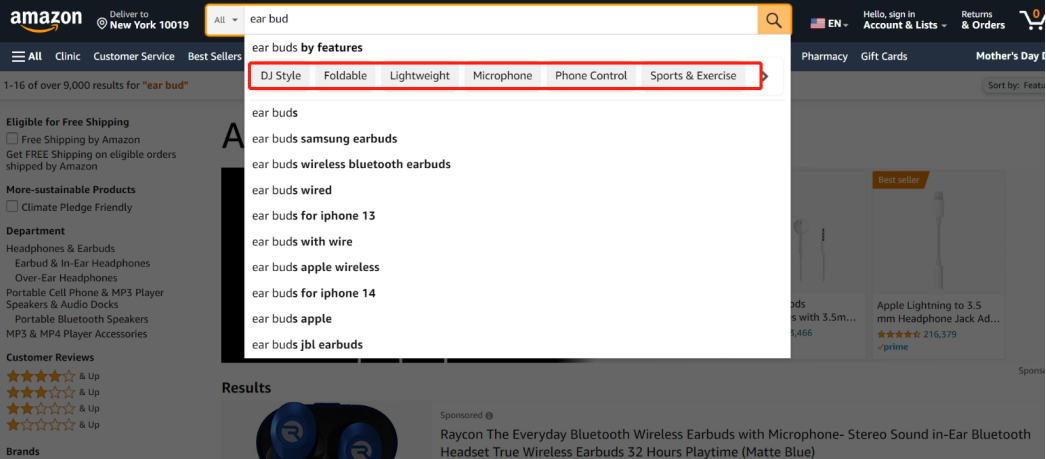The width and height of the screenshot is (1046, 459).
Task: Select suggestion 'ear buds wireless bluetooth earbuds'
Action: (x=351, y=164)
